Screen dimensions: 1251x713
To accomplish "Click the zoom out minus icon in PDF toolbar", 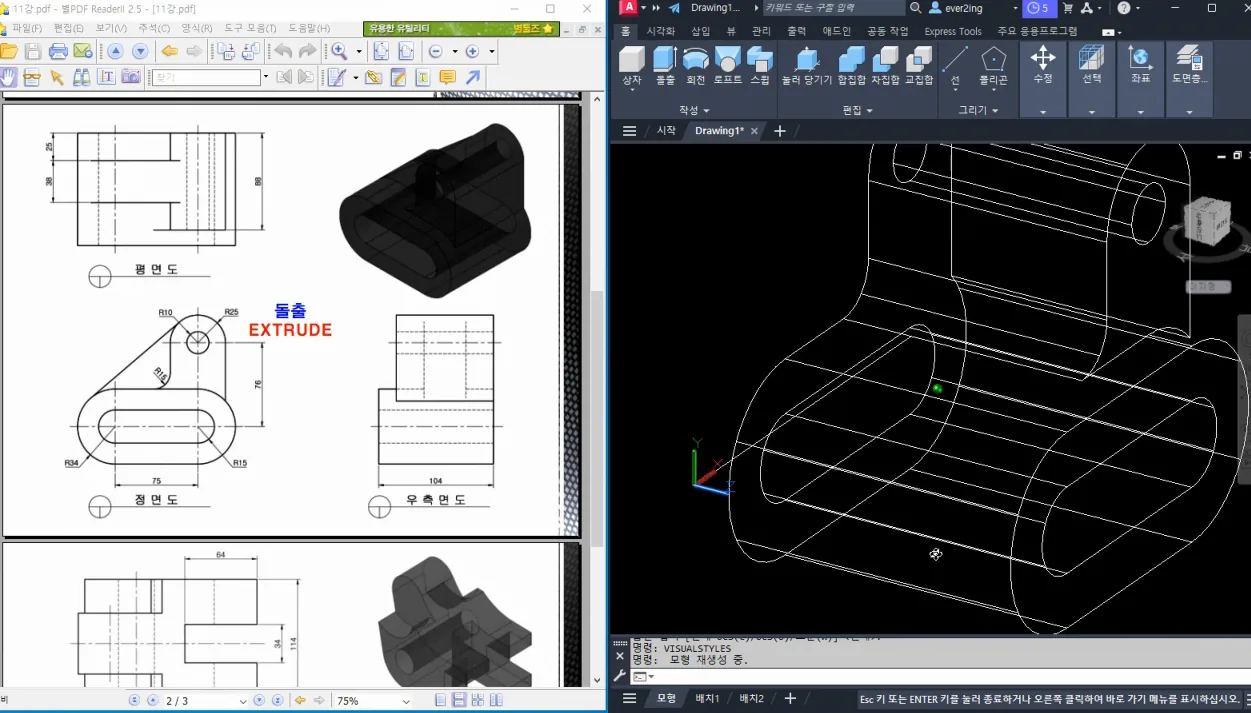I will [x=435, y=51].
